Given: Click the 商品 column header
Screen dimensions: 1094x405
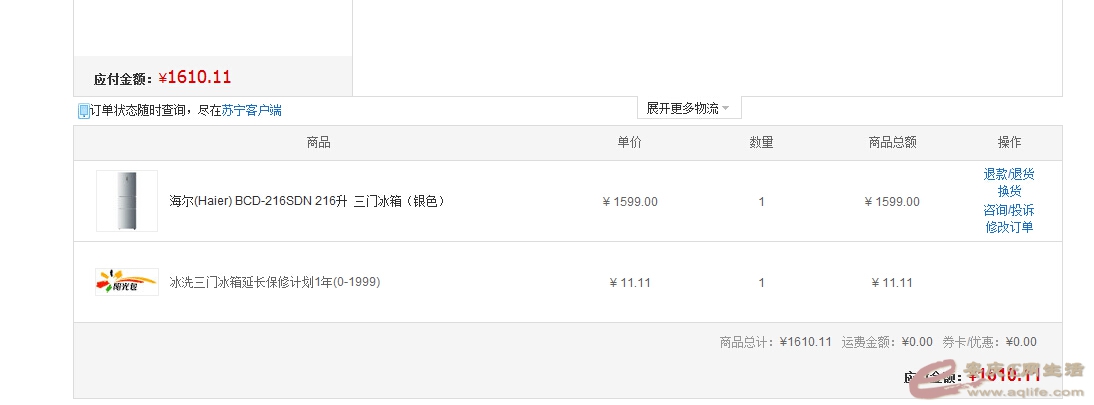Looking at the screenshot, I should [x=318, y=143].
